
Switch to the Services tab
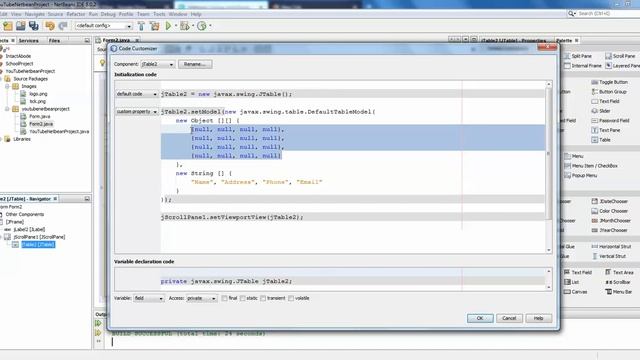point(29,41)
